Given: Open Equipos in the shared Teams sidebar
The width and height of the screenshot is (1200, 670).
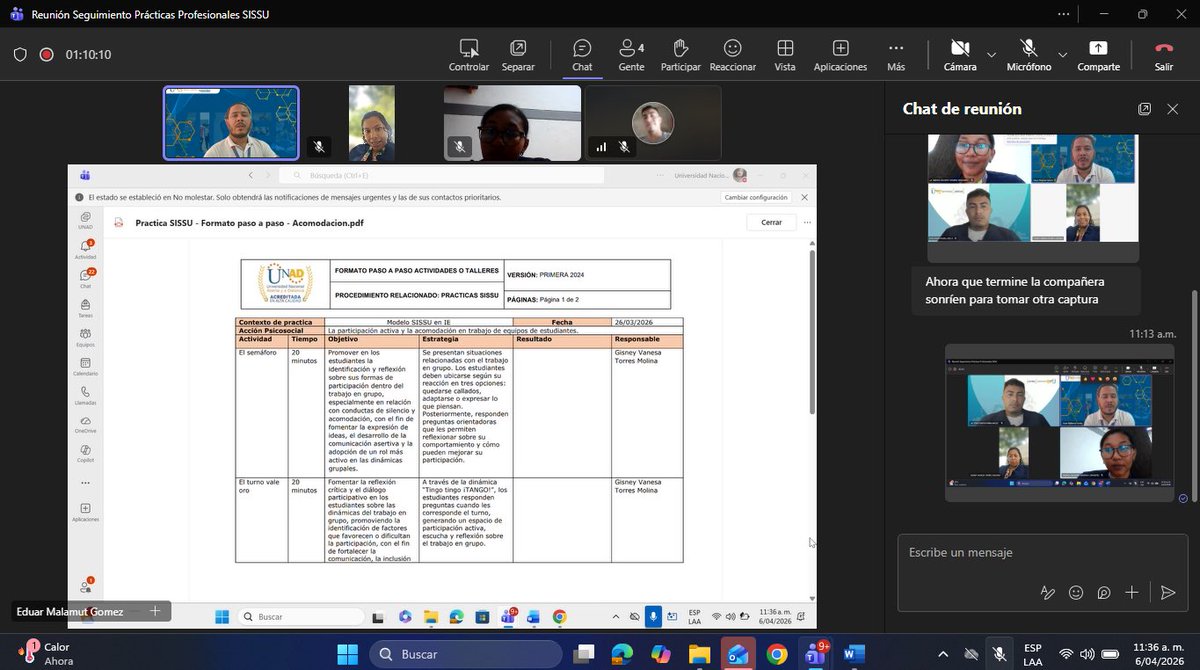Looking at the screenshot, I should click(86, 337).
